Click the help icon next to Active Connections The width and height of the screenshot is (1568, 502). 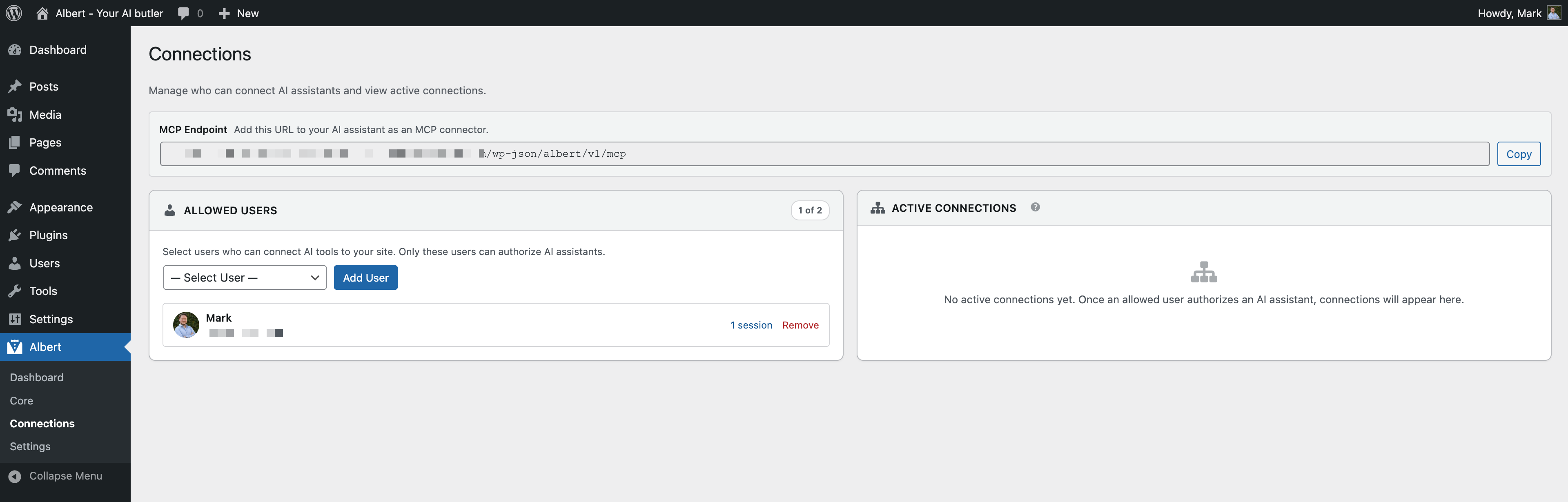click(x=1036, y=207)
